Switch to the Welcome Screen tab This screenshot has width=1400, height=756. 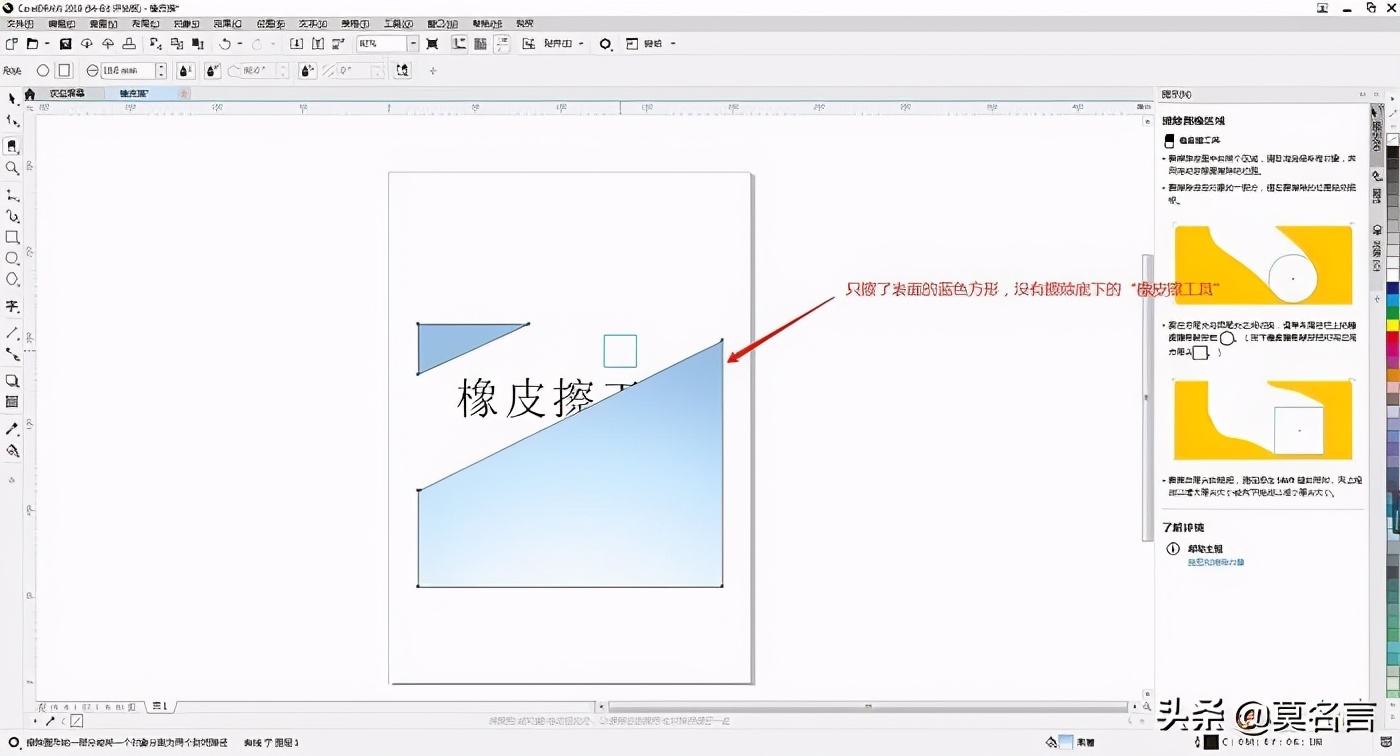[70, 92]
